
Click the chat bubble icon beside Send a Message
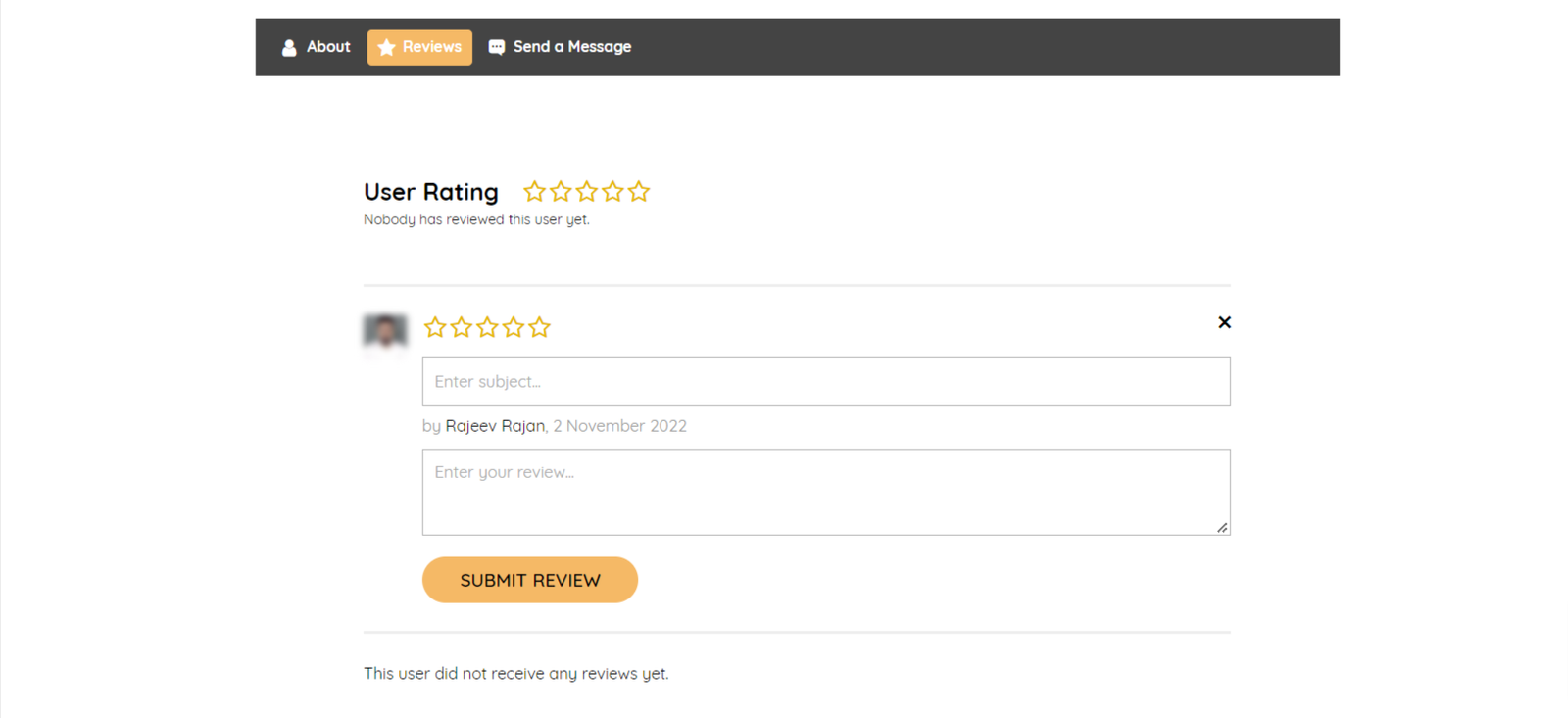tap(497, 47)
